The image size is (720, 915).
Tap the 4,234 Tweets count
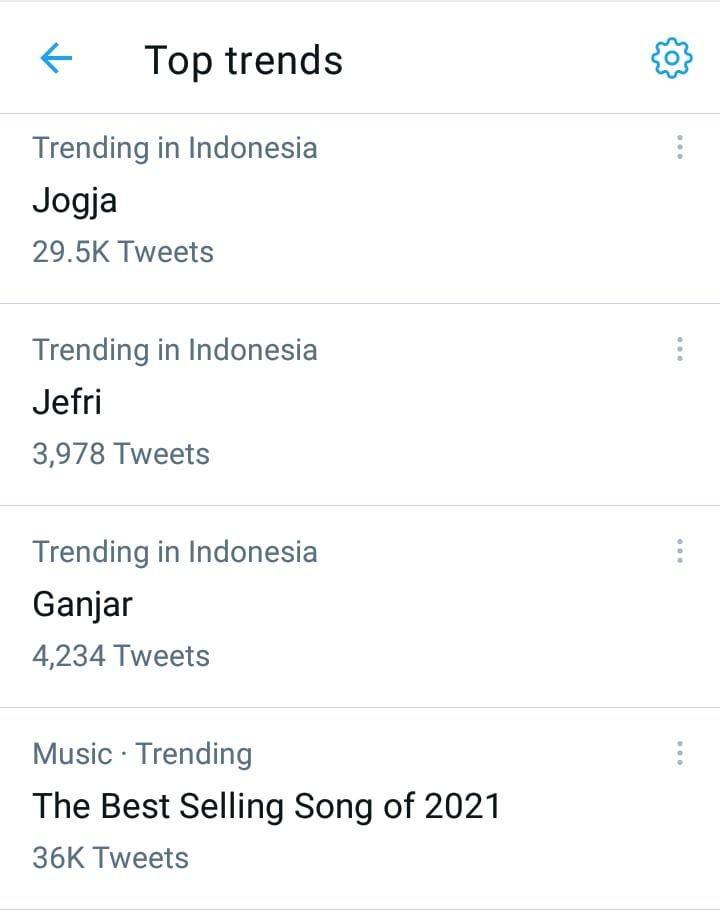pyautogui.click(x=121, y=656)
